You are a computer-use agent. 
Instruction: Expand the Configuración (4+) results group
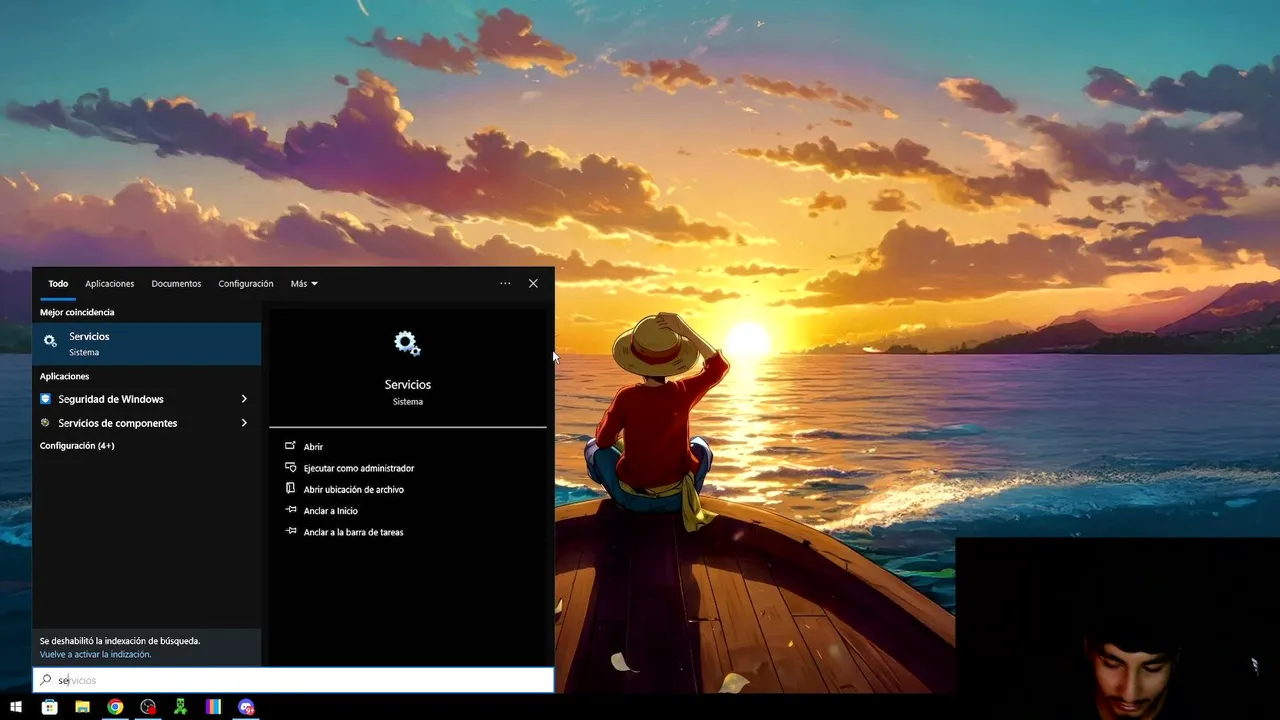click(x=77, y=446)
